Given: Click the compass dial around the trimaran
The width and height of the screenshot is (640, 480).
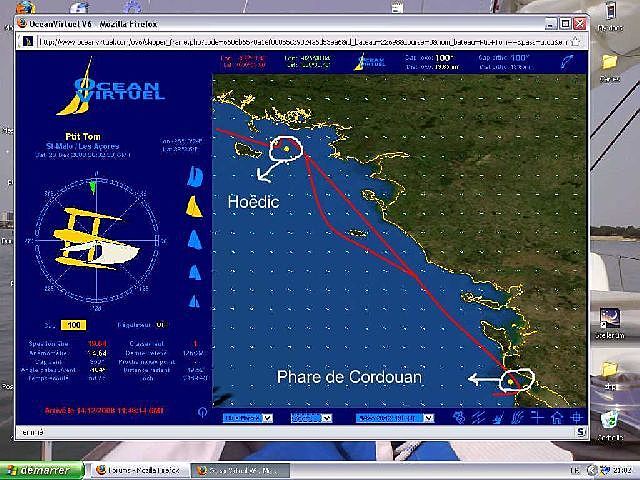Looking at the screenshot, I should click(x=96, y=240).
